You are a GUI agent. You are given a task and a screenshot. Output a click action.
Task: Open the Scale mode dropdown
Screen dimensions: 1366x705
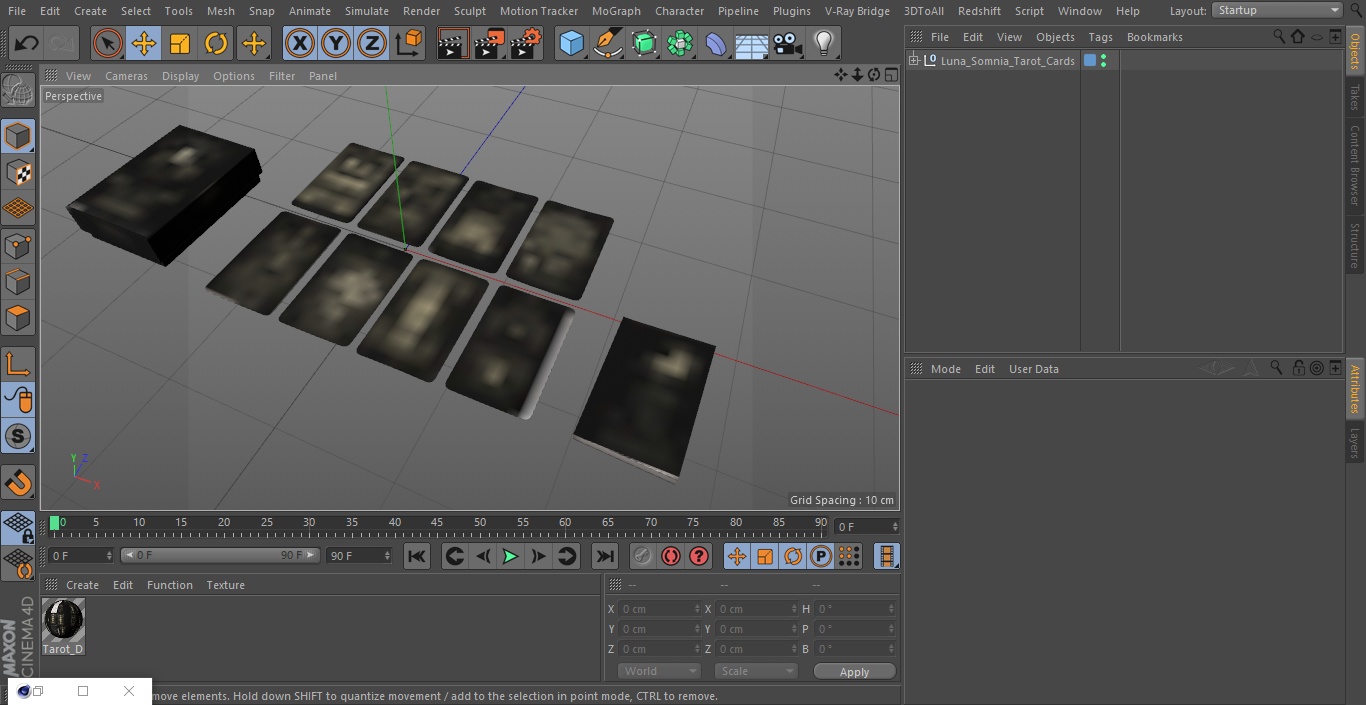coord(756,672)
